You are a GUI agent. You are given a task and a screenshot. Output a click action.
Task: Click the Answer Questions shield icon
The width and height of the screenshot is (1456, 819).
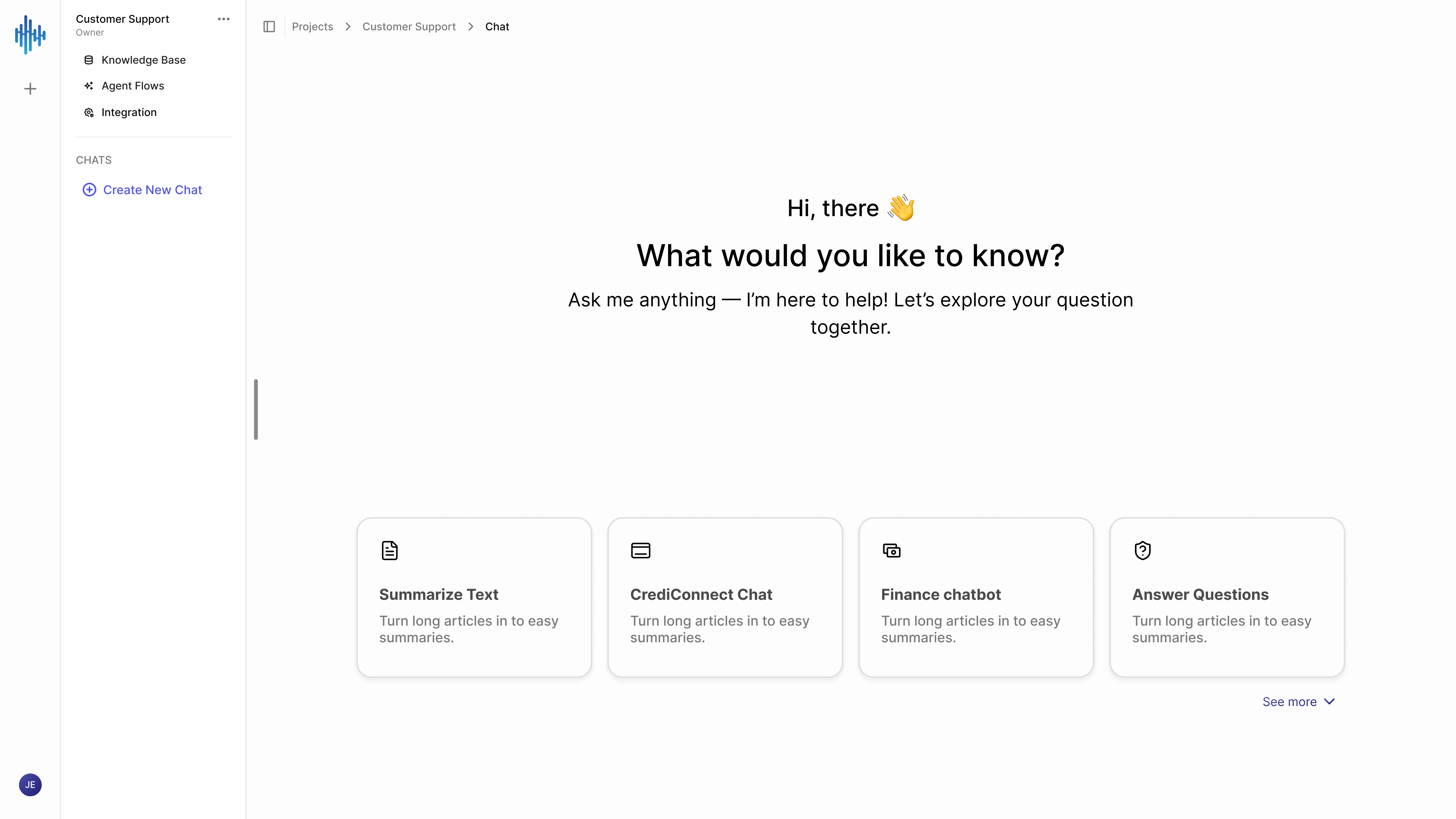[1142, 550]
